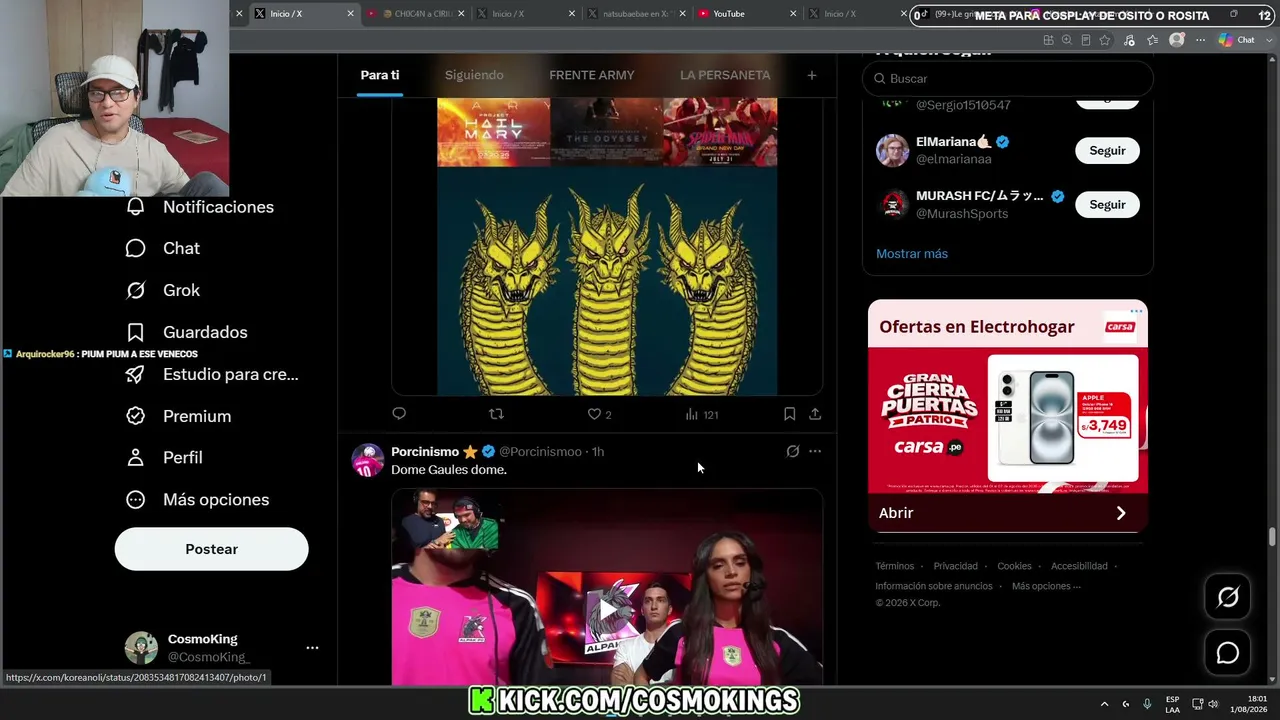The image size is (1280, 720).
Task: Open the three-dragon meme image
Action: click(607, 248)
